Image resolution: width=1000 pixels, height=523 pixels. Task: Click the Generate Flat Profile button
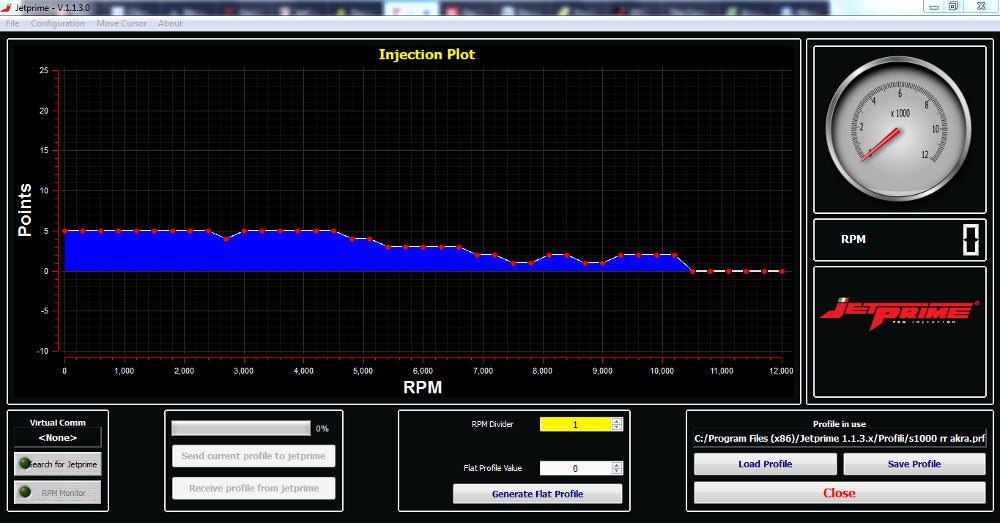(x=537, y=494)
